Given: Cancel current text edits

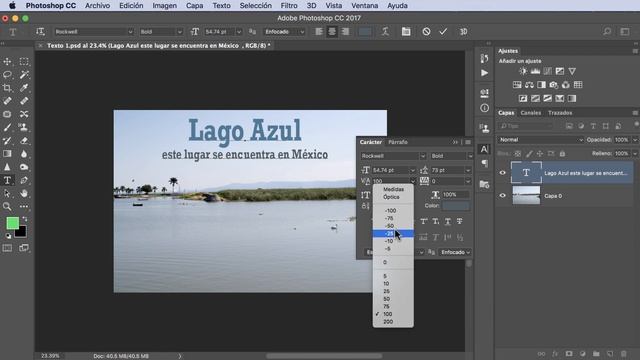Looking at the screenshot, I should pyautogui.click(x=426, y=31).
